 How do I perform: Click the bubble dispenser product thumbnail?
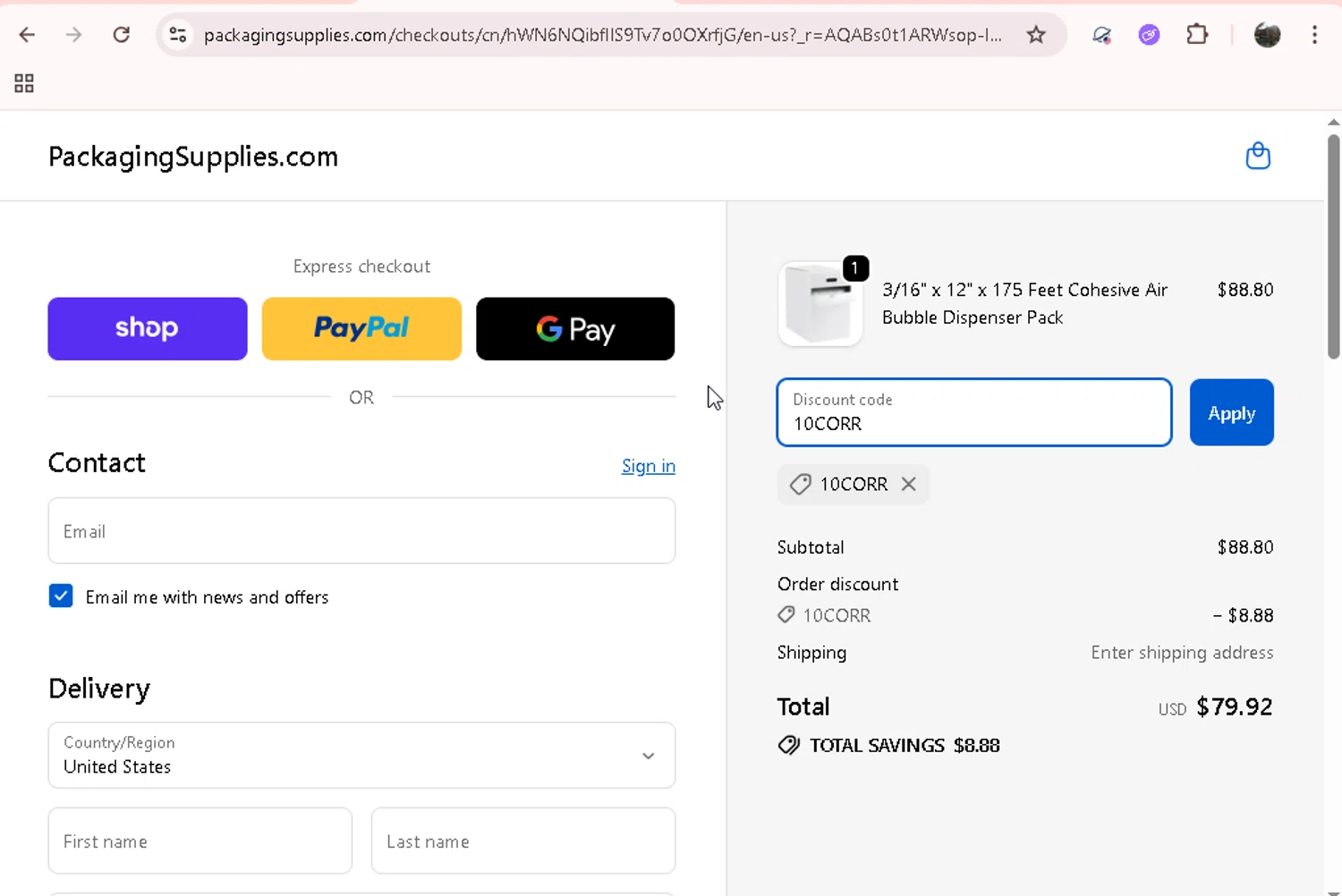point(820,304)
